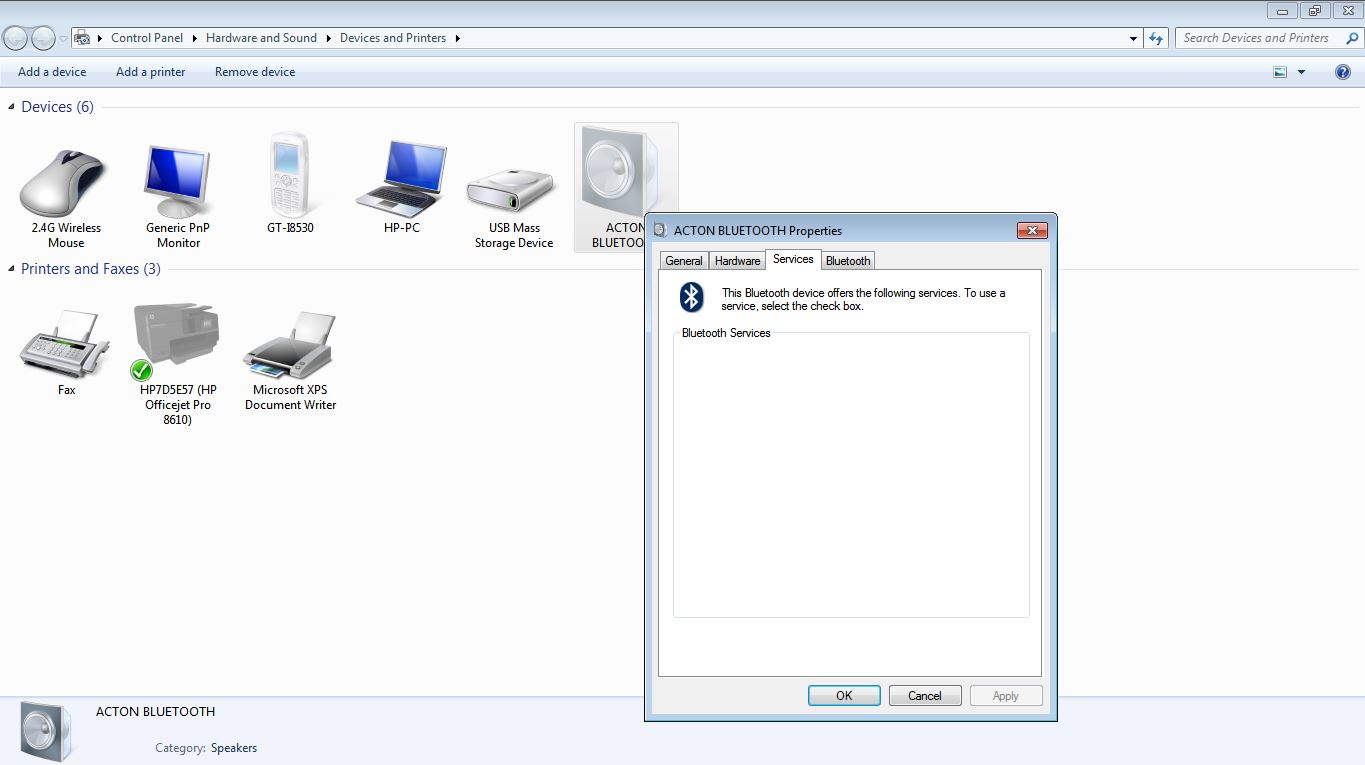Switch to the Hardware tab
This screenshot has height=765, width=1365.
(738, 261)
